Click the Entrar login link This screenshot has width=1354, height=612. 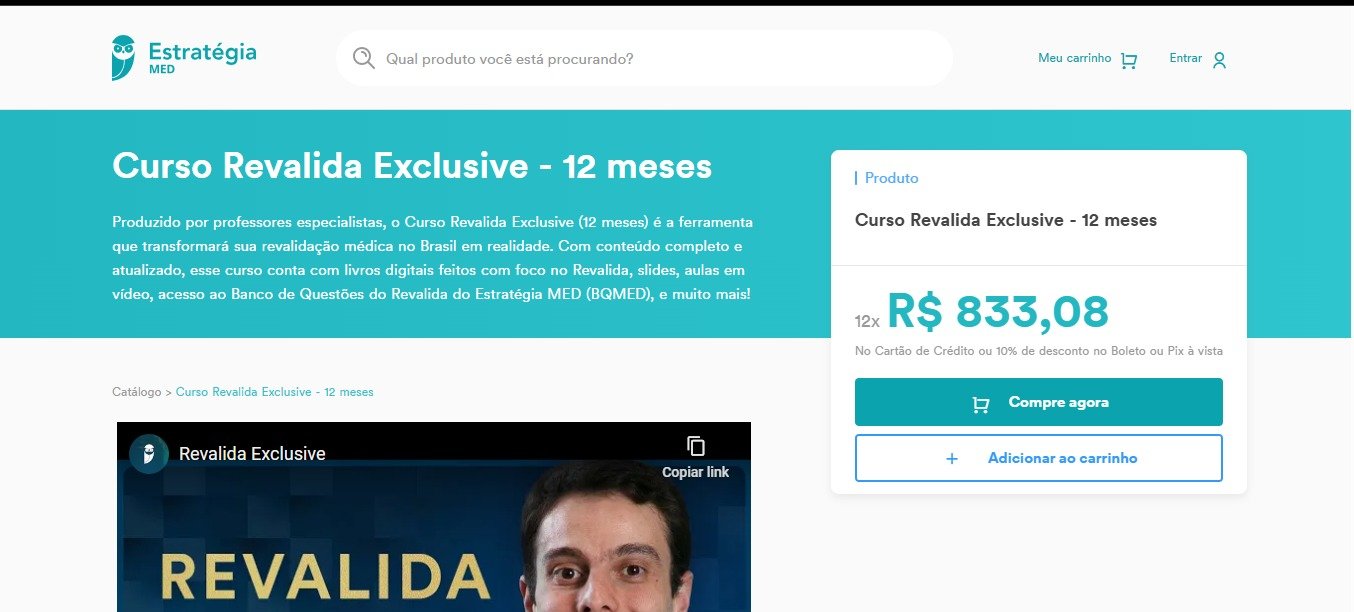1186,59
